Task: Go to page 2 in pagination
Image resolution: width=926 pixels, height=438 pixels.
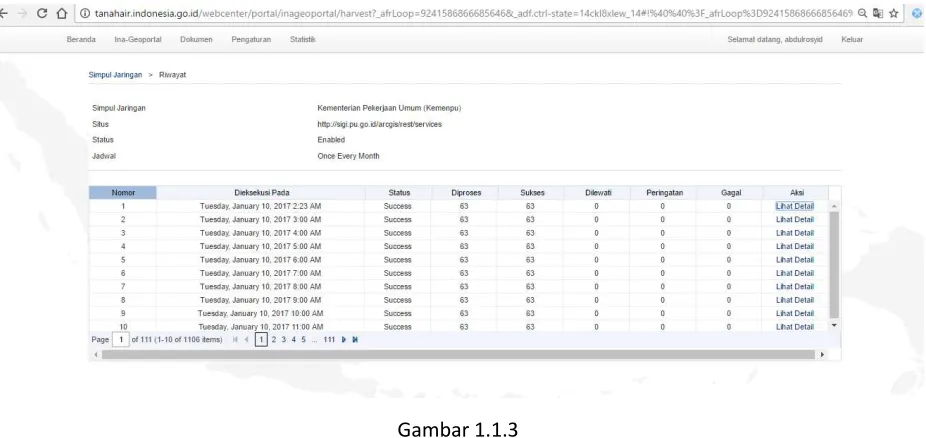Action: [273, 340]
